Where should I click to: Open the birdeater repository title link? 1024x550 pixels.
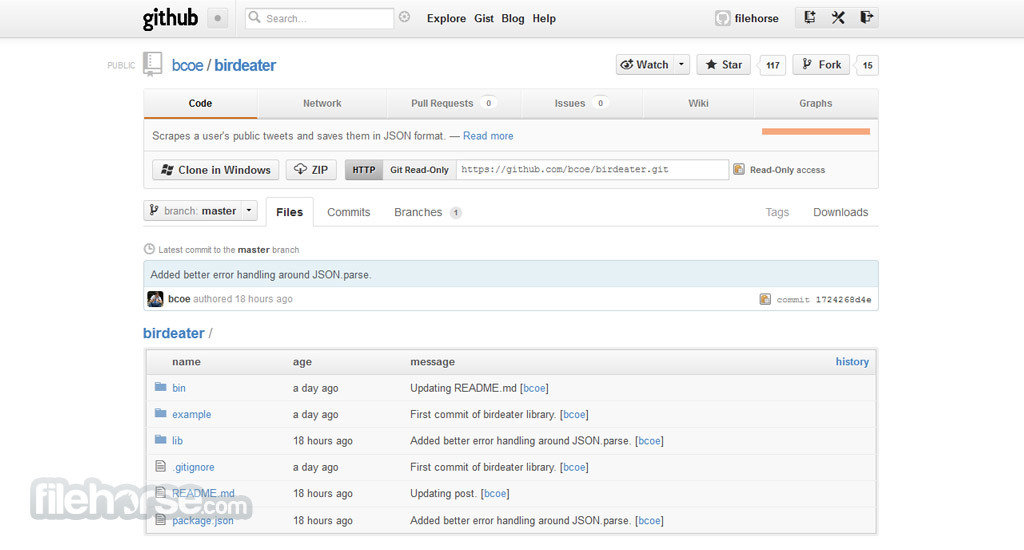pyautogui.click(x=245, y=65)
